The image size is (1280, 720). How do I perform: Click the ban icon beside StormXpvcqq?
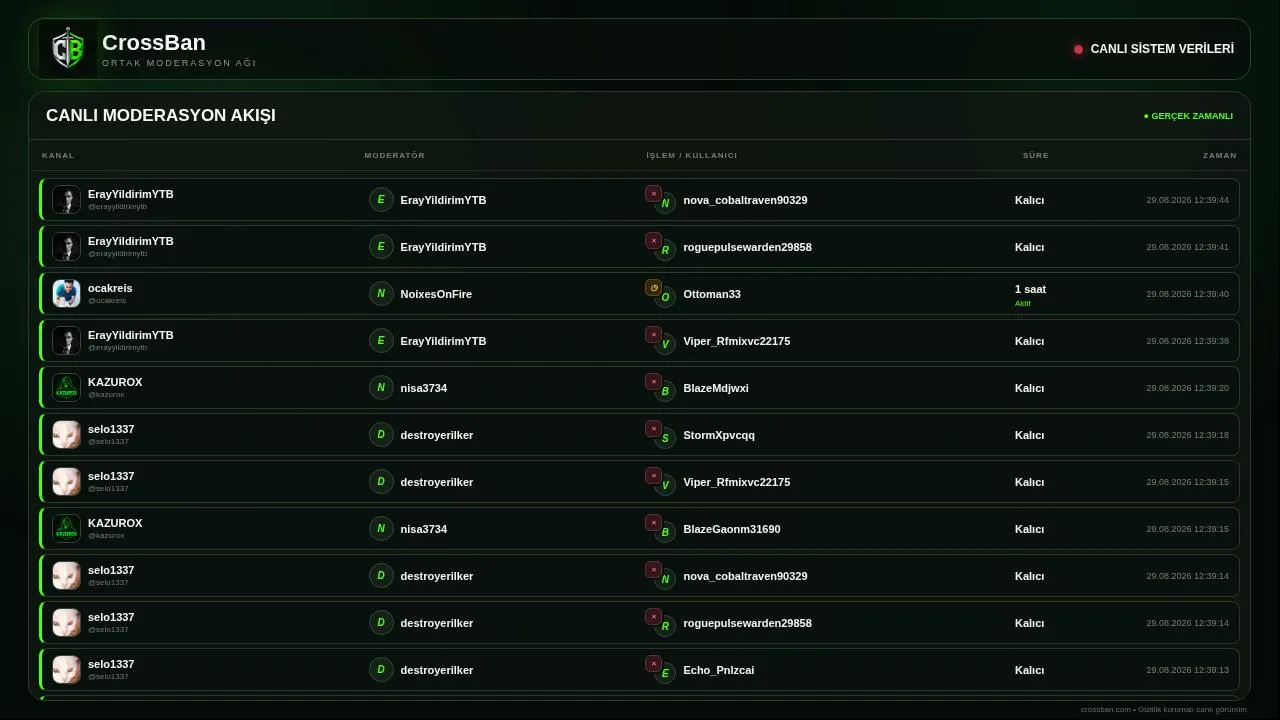point(654,429)
